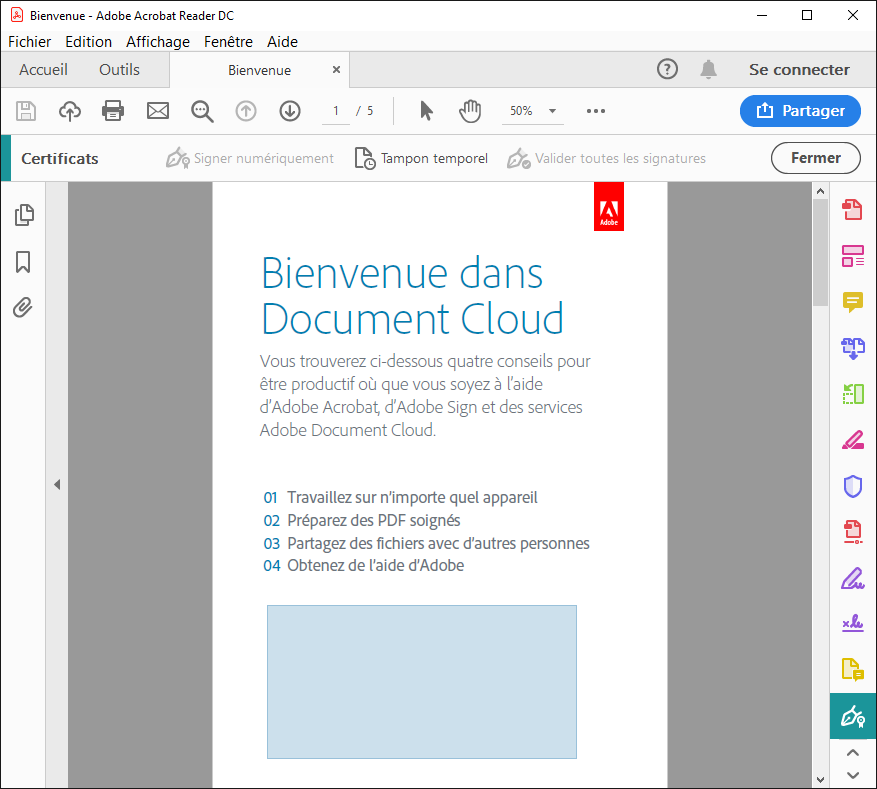This screenshot has height=789, width=877.
Task: Open the Comment tool yellow bubble
Action: tap(852, 302)
